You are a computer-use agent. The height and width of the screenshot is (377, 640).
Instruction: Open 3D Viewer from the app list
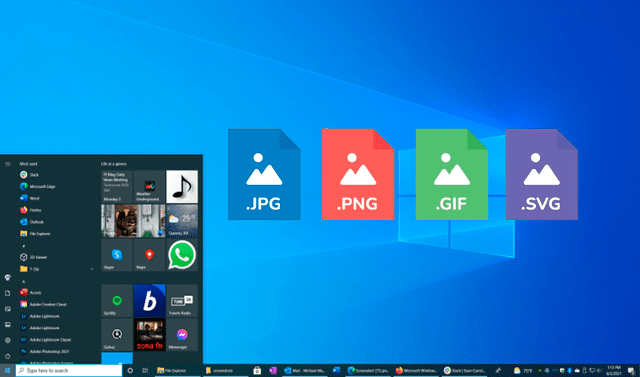pos(33,257)
